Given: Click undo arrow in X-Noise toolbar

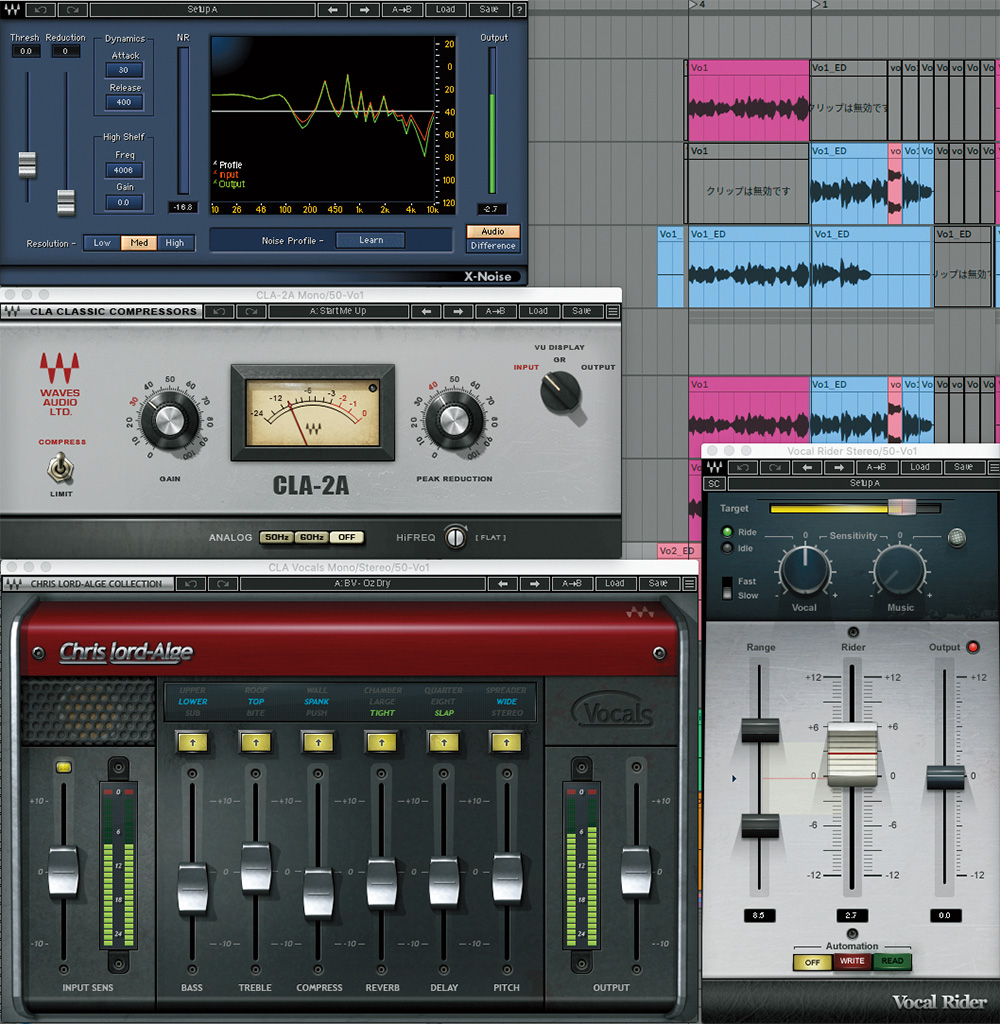Looking at the screenshot, I should click(x=40, y=10).
